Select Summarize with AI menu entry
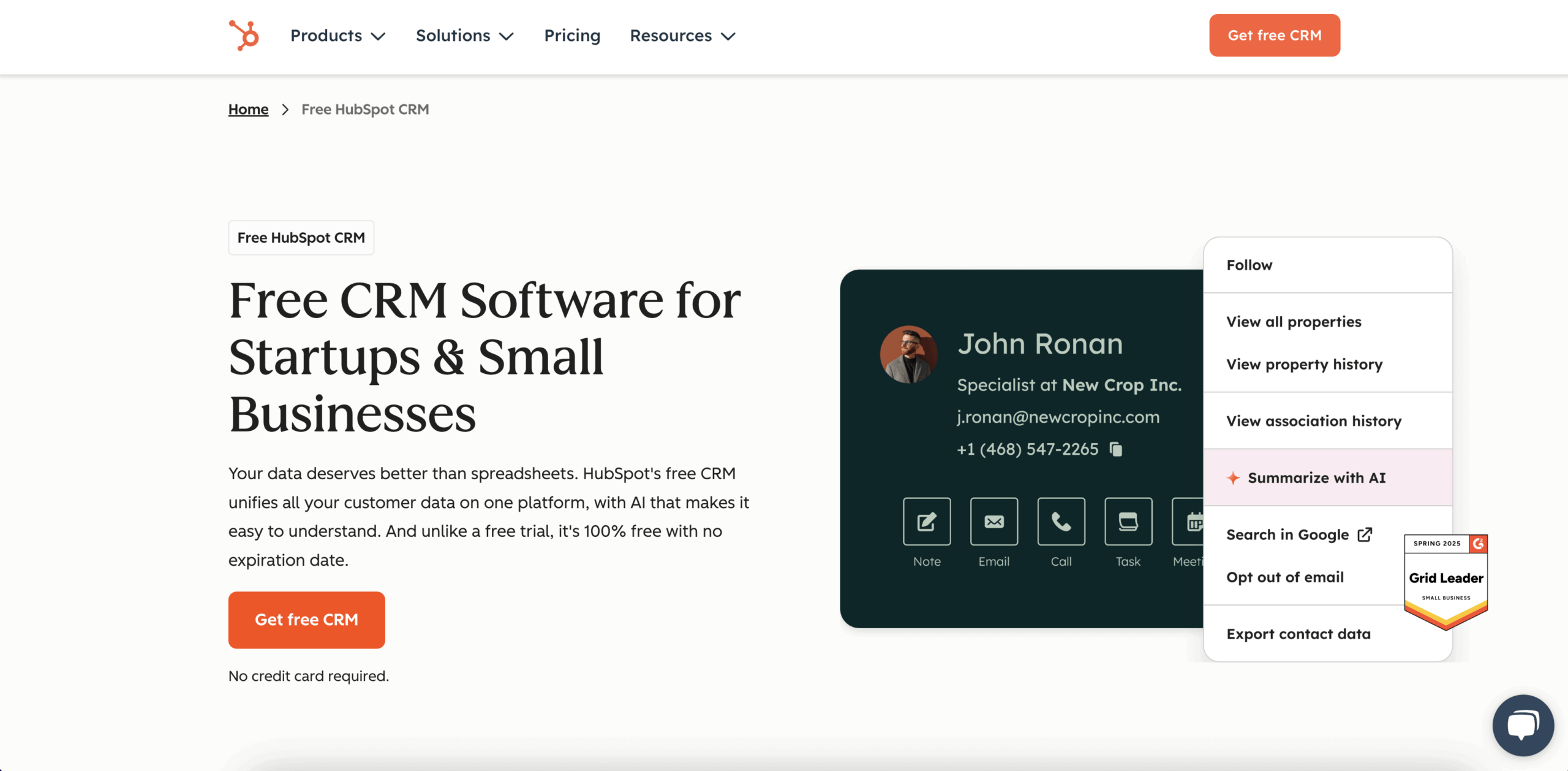The height and width of the screenshot is (771, 1568). [x=1316, y=477]
